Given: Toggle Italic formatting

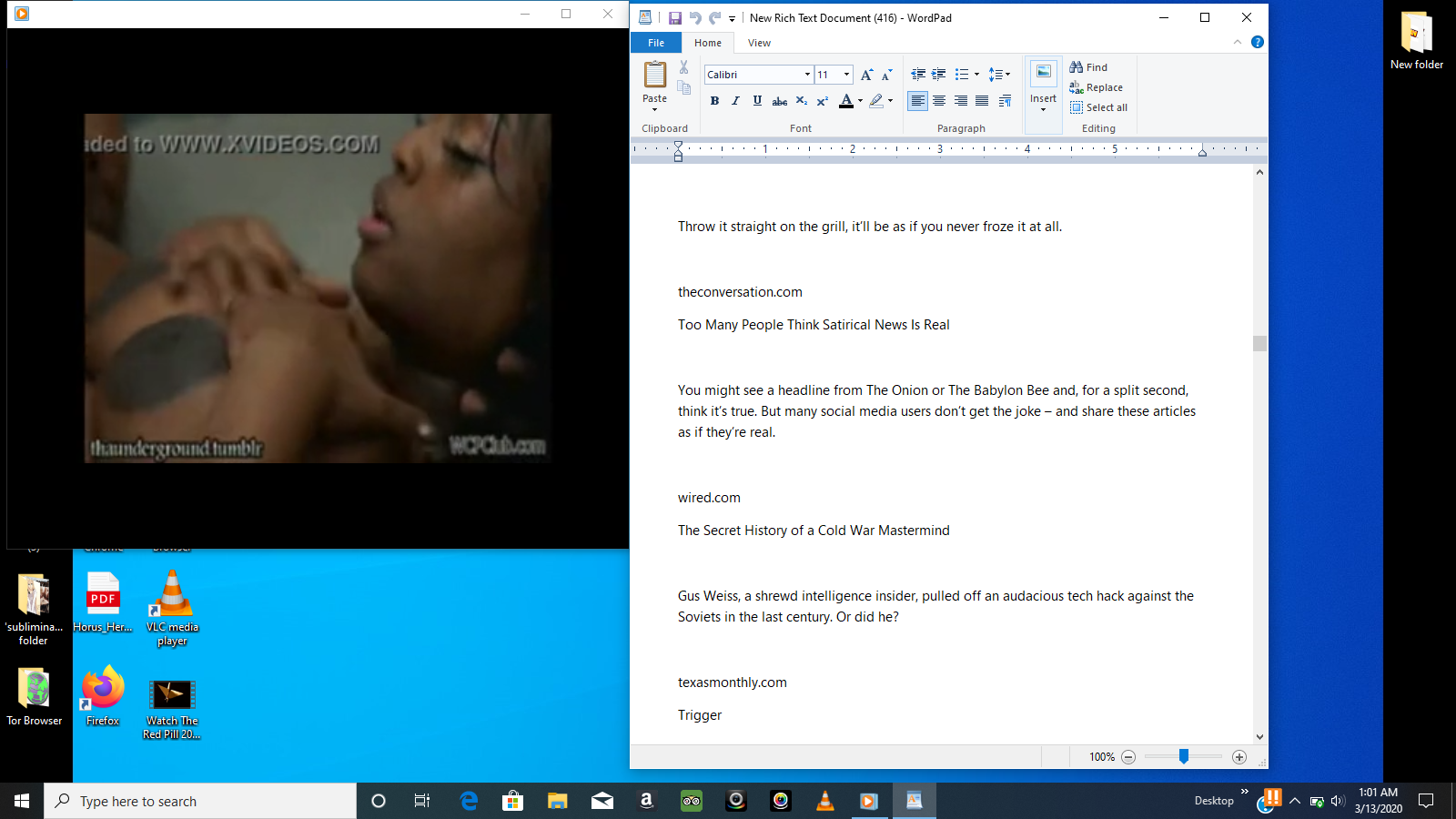Looking at the screenshot, I should tap(735, 101).
